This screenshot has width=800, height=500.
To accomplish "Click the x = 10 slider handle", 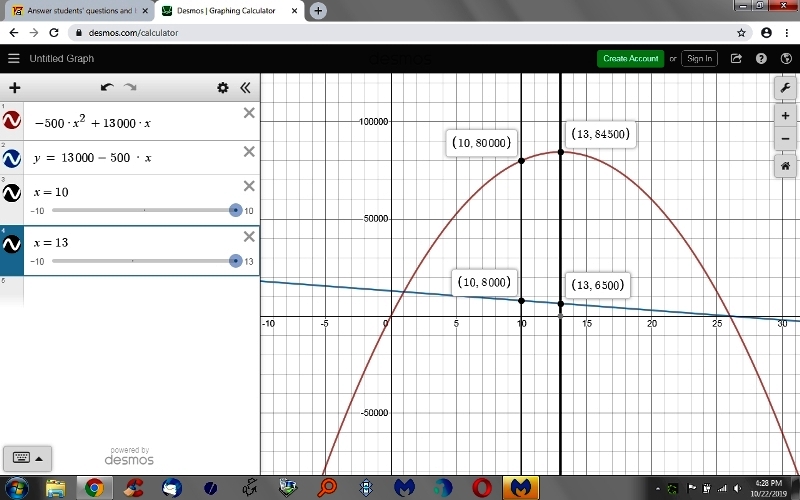I will point(235,210).
